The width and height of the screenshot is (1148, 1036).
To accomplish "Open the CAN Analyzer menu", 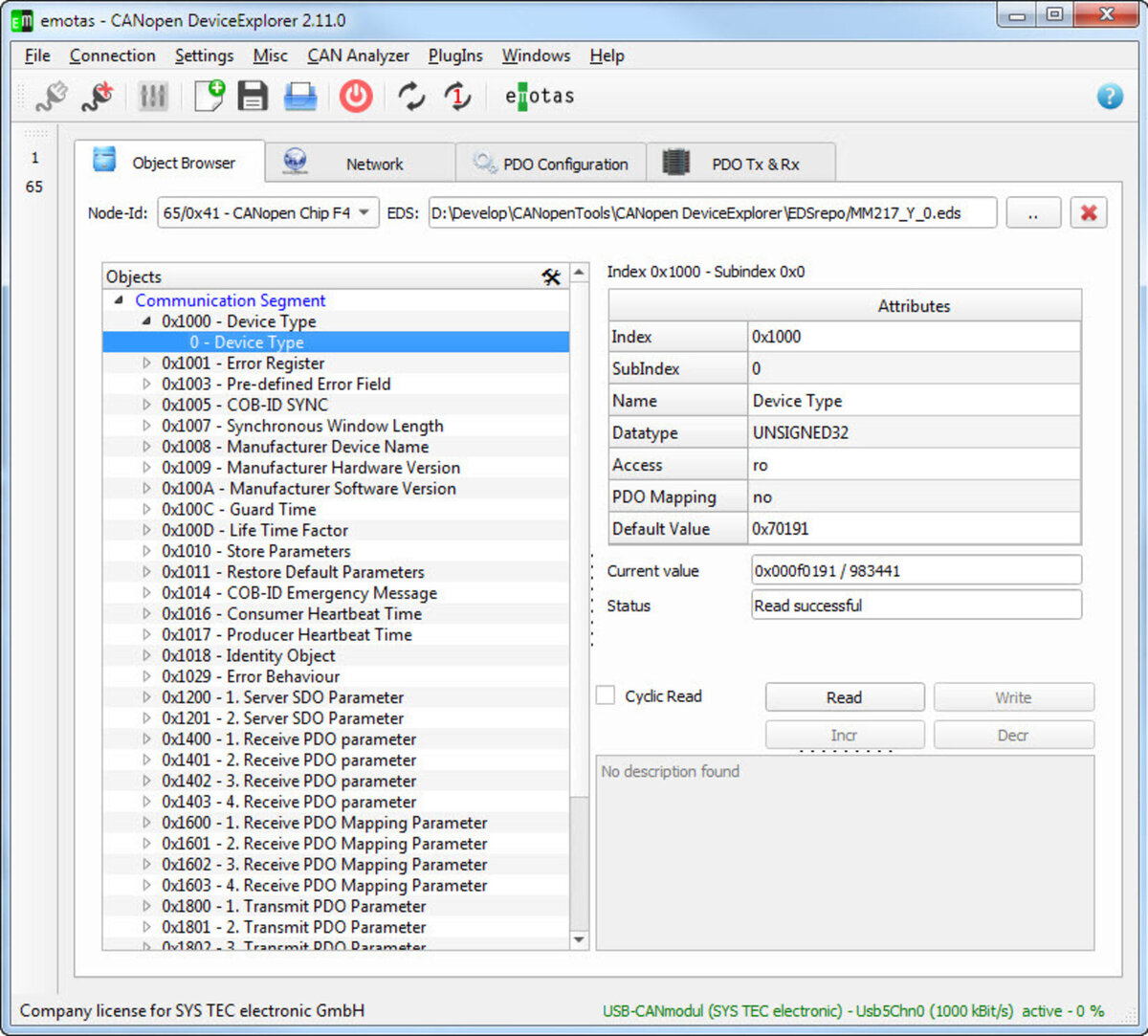I will click(358, 55).
